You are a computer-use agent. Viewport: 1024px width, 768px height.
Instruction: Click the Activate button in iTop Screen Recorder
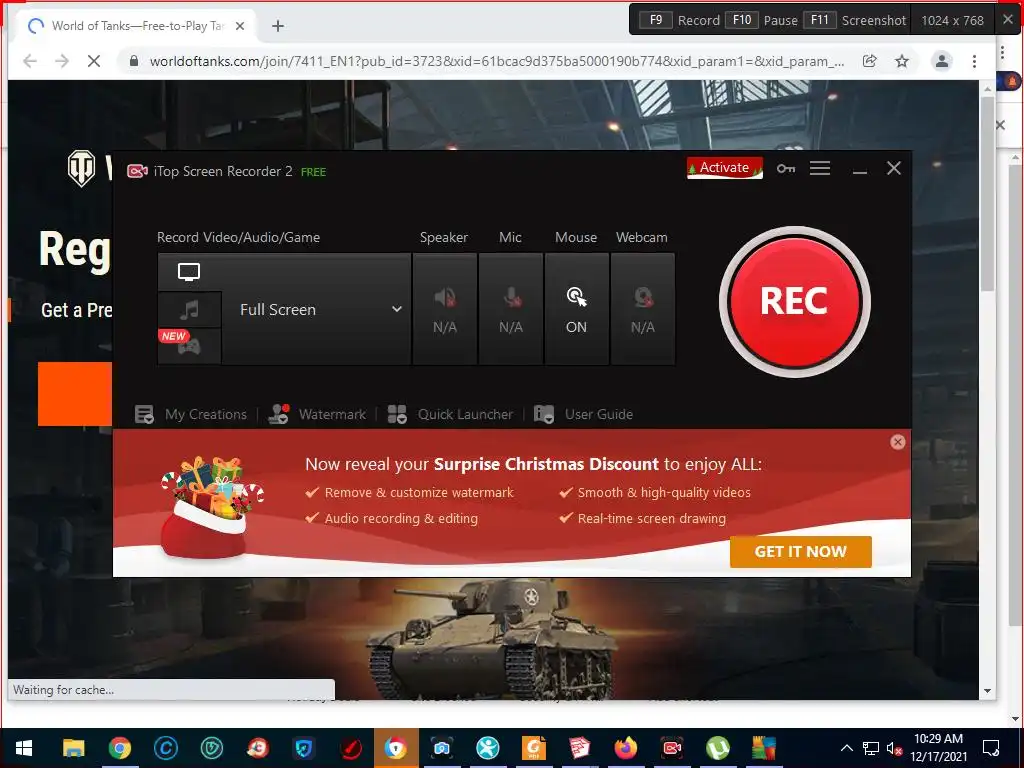coord(724,168)
